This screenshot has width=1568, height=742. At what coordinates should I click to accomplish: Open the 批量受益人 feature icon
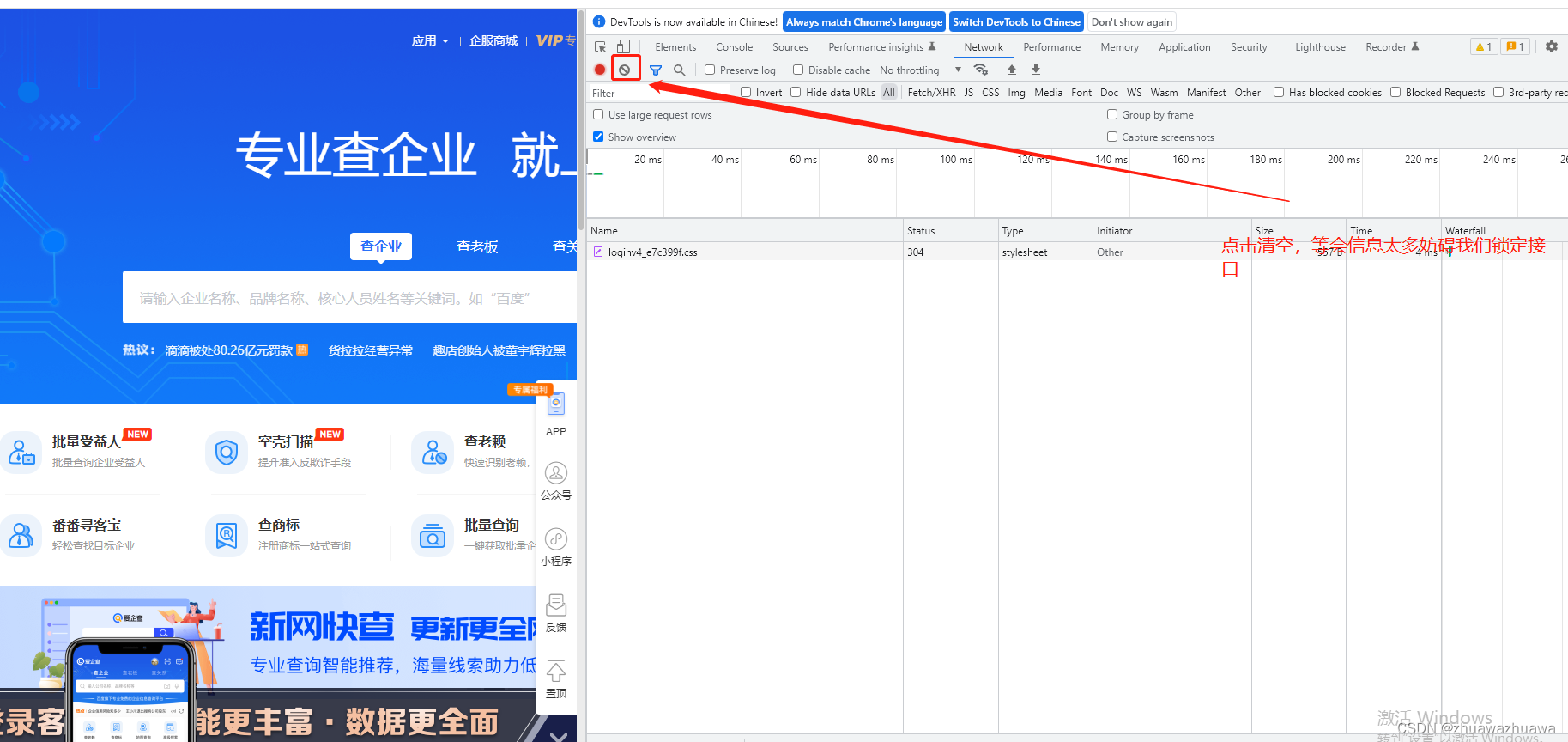pos(21,452)
